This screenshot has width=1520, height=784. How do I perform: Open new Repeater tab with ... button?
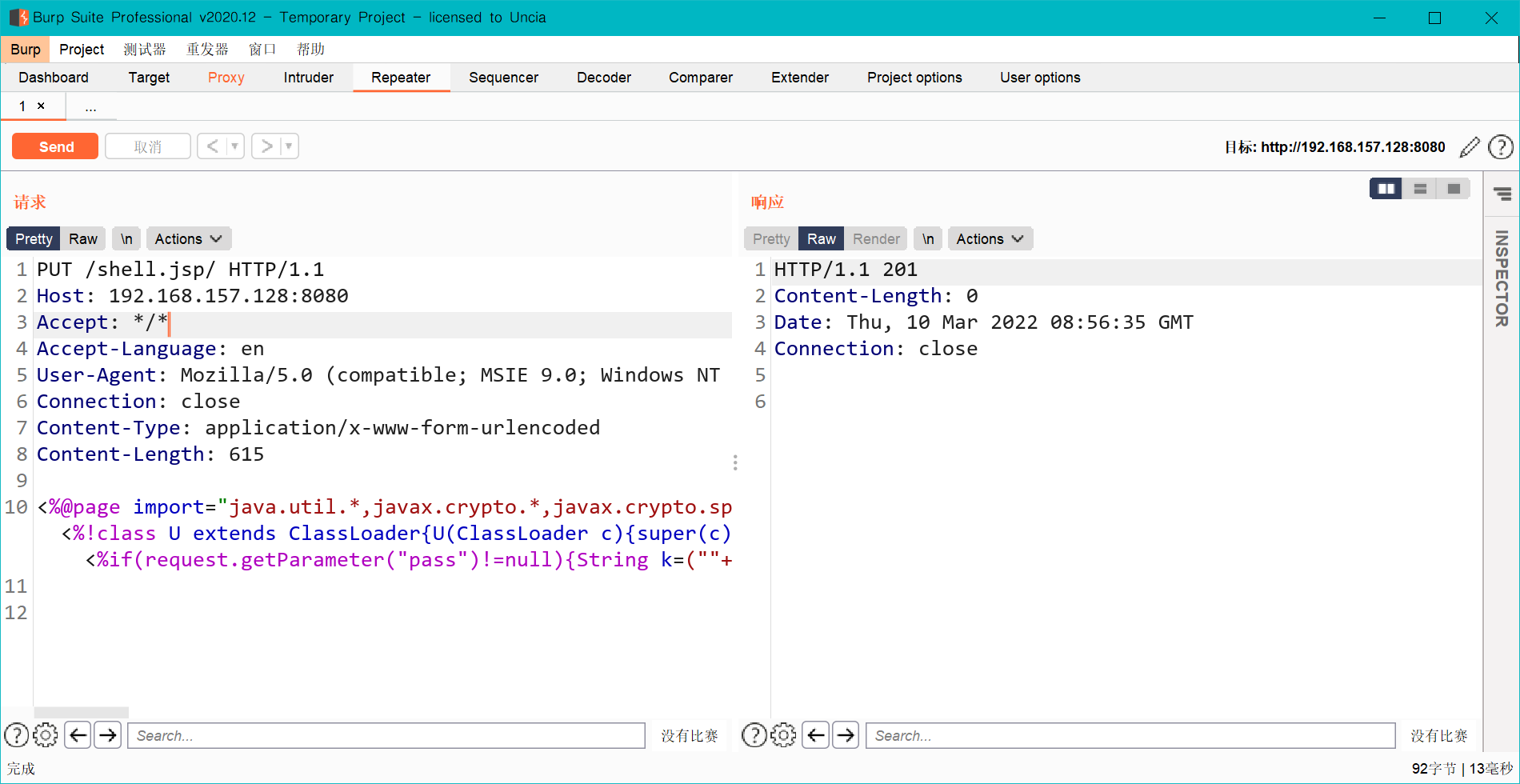[x=90, y=106]
